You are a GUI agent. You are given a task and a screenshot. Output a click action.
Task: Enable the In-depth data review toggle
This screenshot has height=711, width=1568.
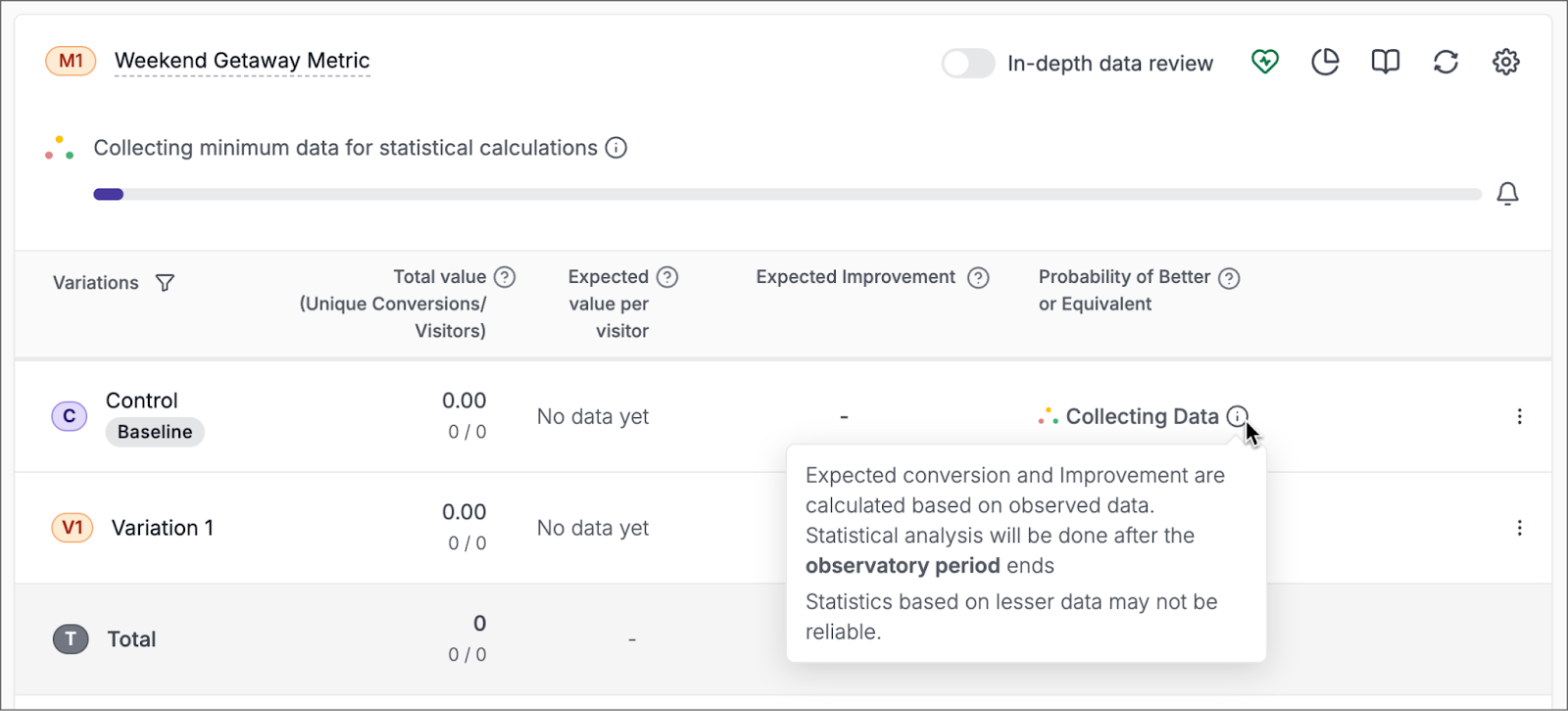point(968,64)
